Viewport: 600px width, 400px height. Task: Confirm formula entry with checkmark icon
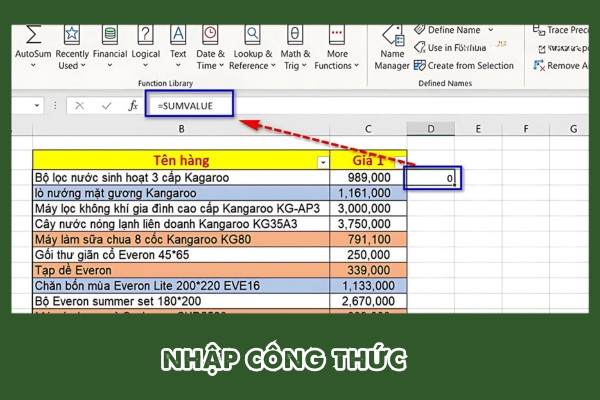(107, 106)
